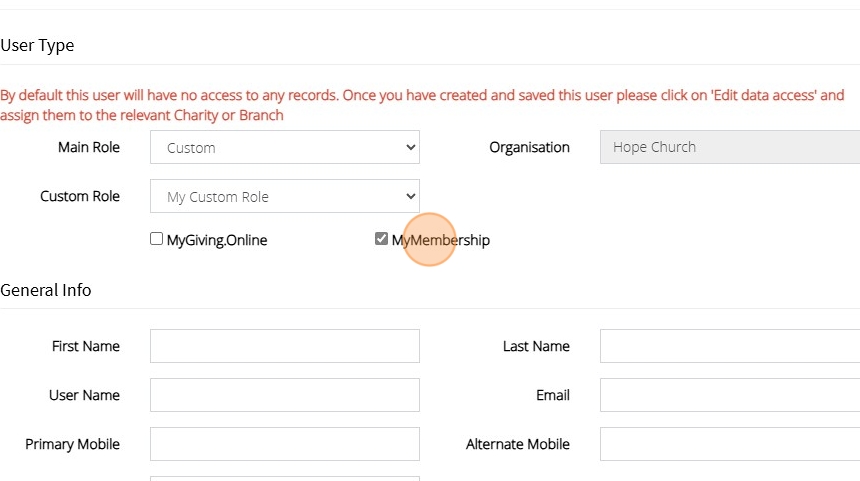Focus the First Name text box
The image size is (860, 481).
click(285, 346)
